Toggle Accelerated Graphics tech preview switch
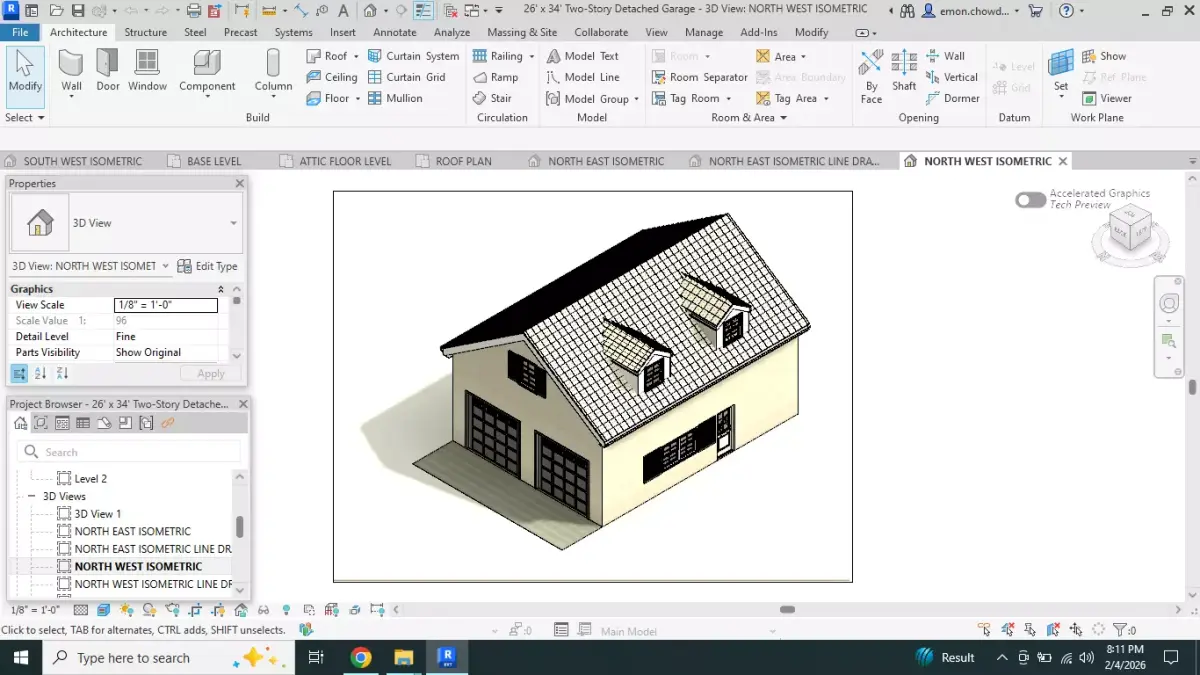Image resolution: width=1200 pixels, height=675 pixels. 1030,200
